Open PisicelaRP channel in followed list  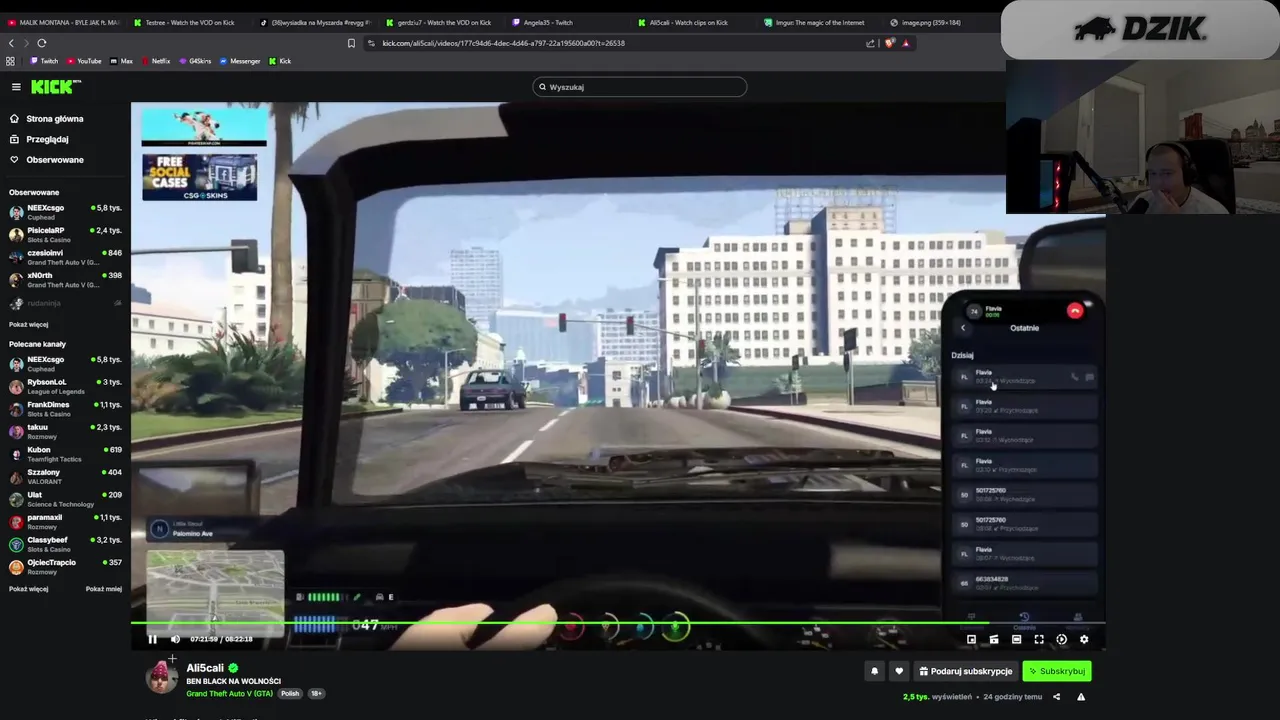[65, 235]
